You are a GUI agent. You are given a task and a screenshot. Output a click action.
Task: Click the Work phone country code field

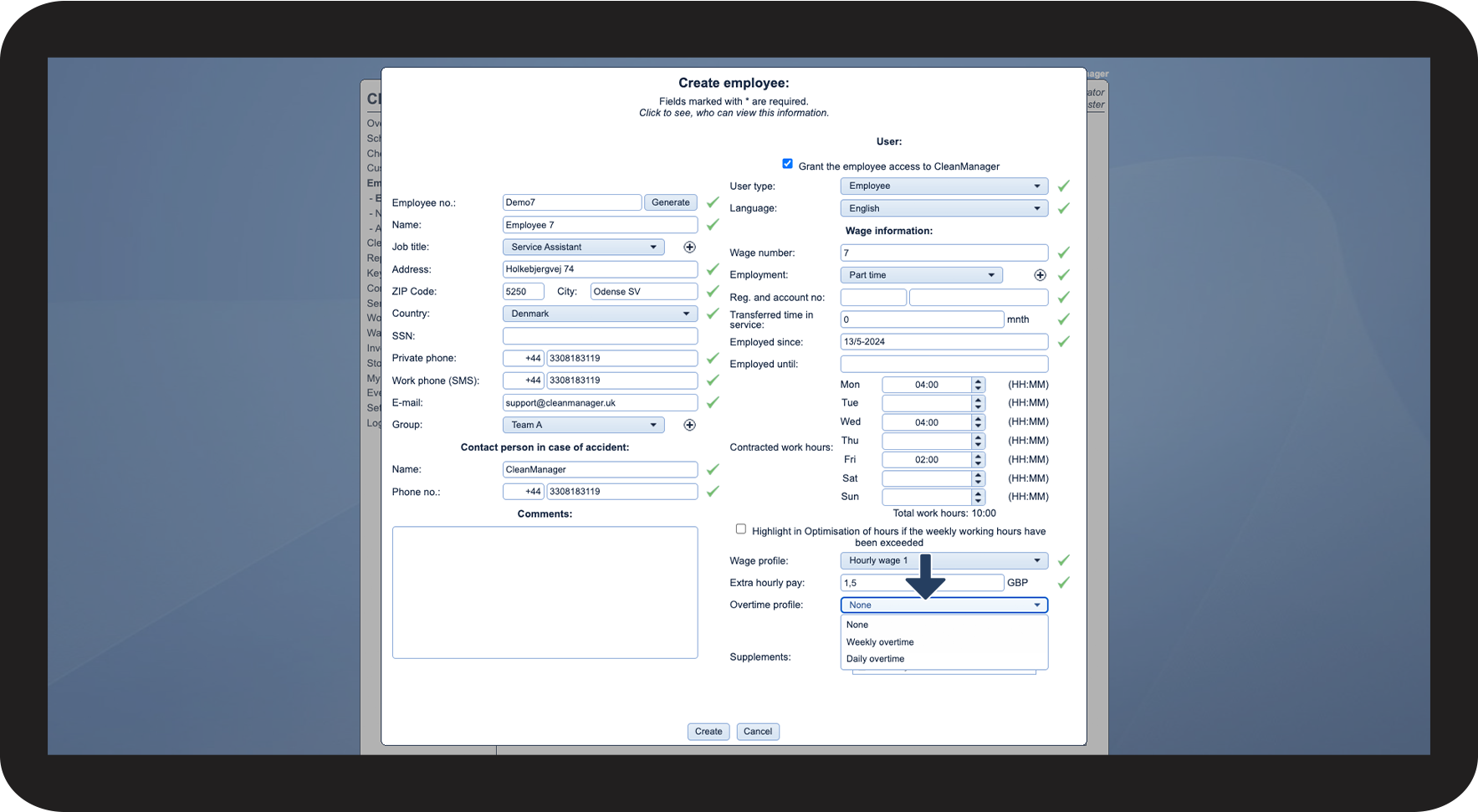(524, 380)
